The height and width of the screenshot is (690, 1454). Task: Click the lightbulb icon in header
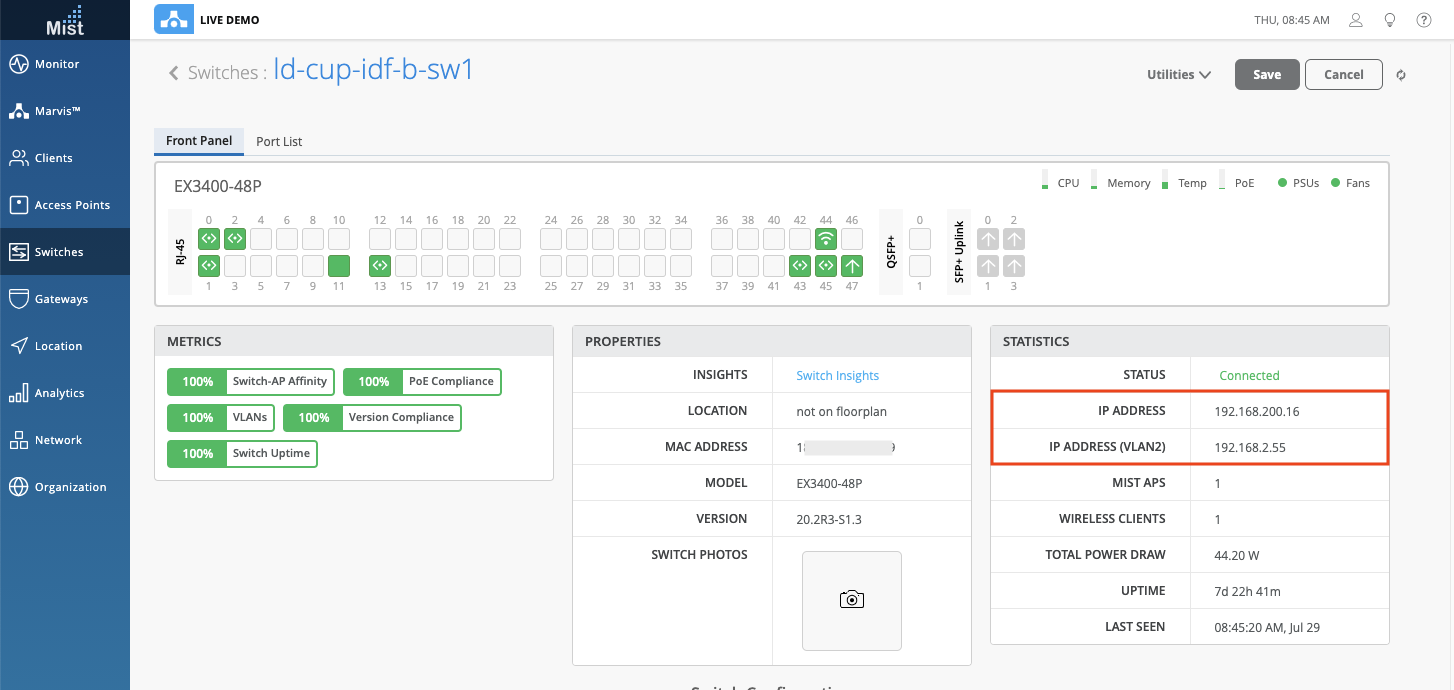(x=1390, y=20)
